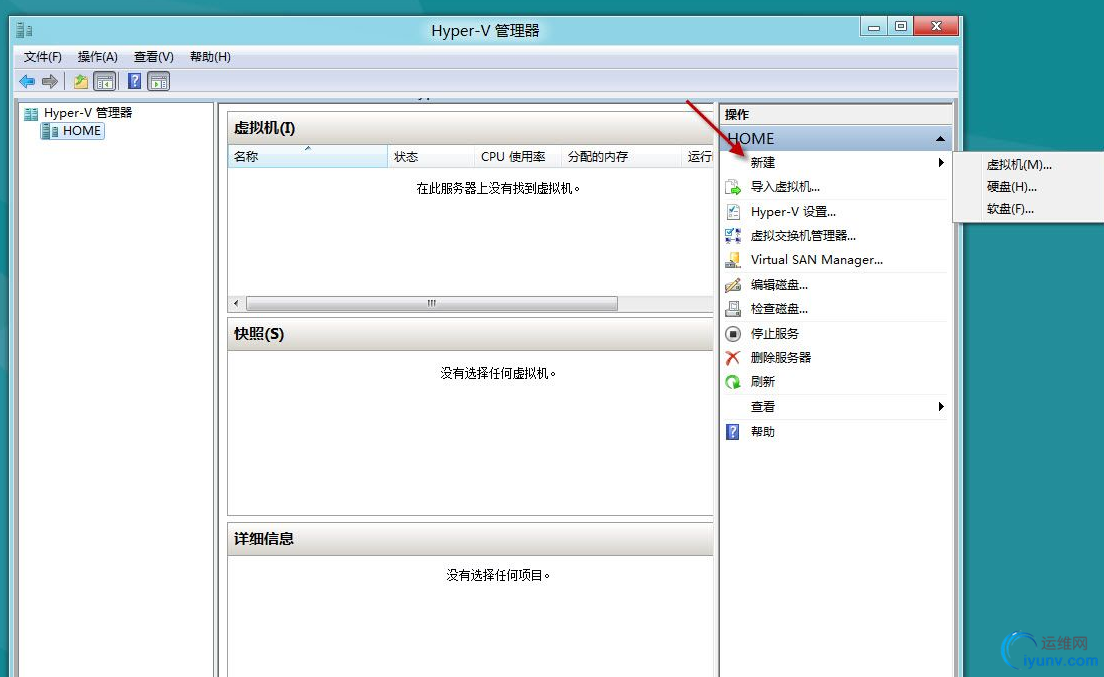Click the red X 删除服务器 icon
The image size is (1104, 677).
(x=733, y=358)
